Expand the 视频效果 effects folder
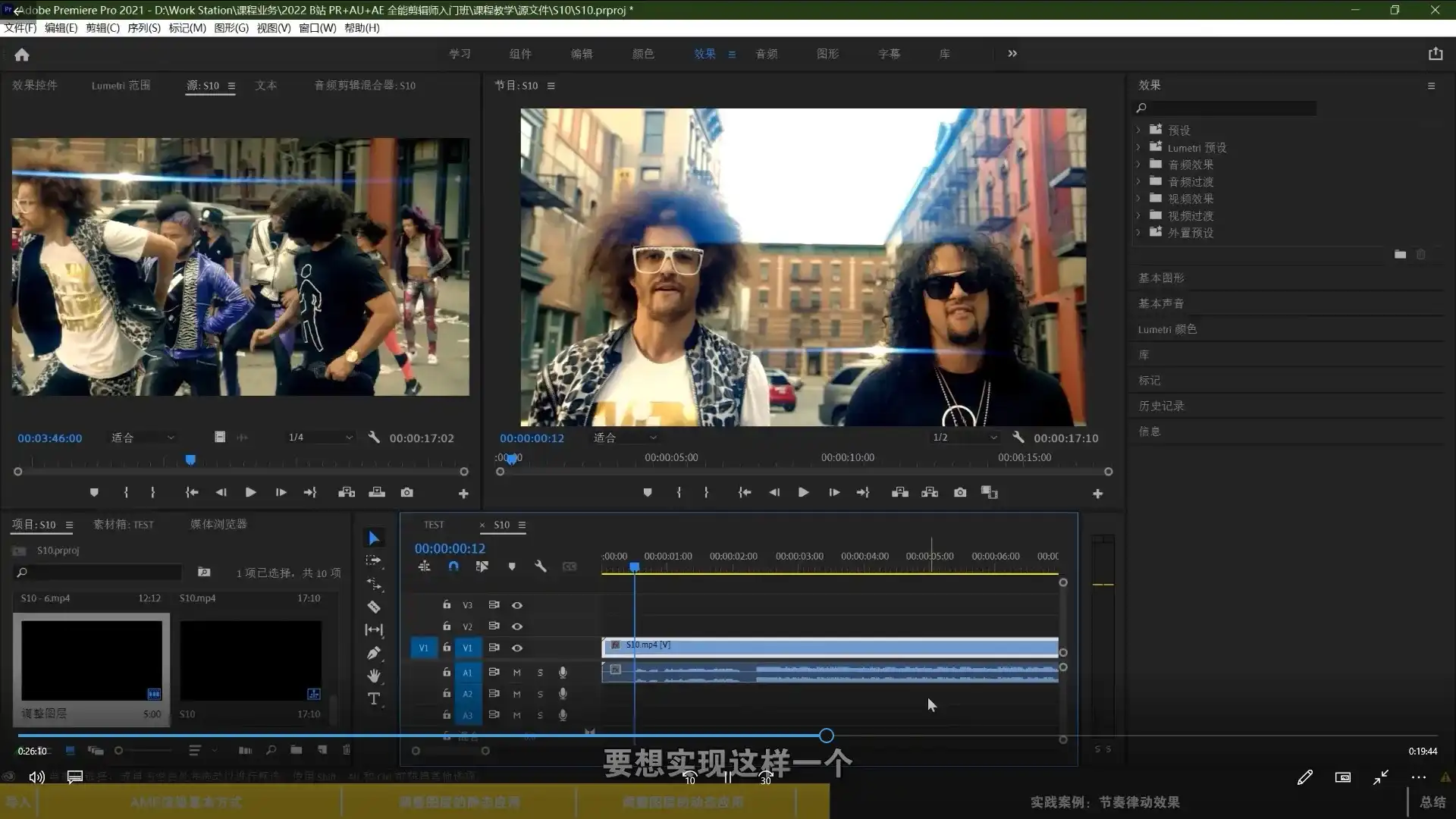 tap(1138, 199)
